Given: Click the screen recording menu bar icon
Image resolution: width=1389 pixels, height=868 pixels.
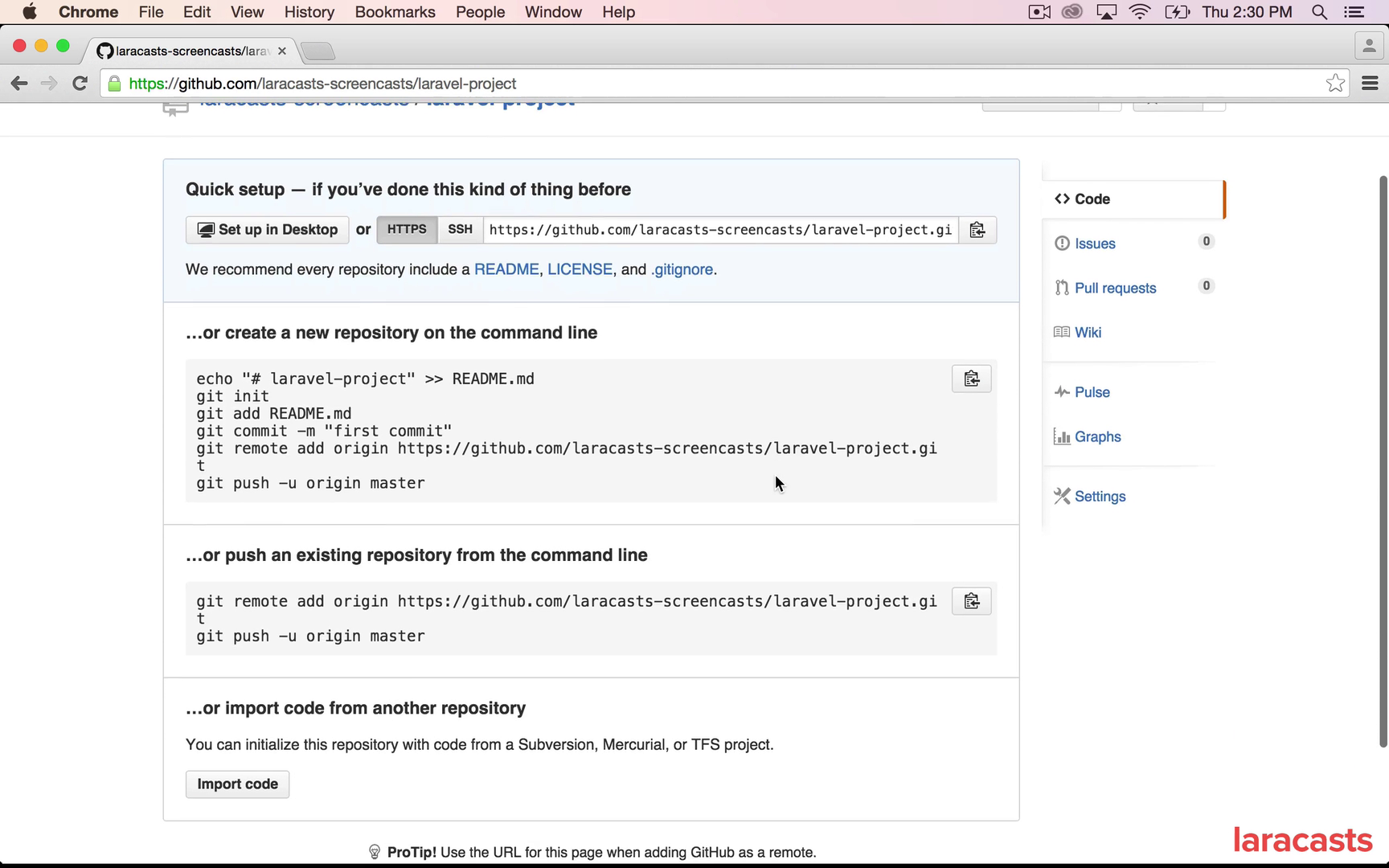Looking at the screenshot, I should click(x=1039, y=12).
